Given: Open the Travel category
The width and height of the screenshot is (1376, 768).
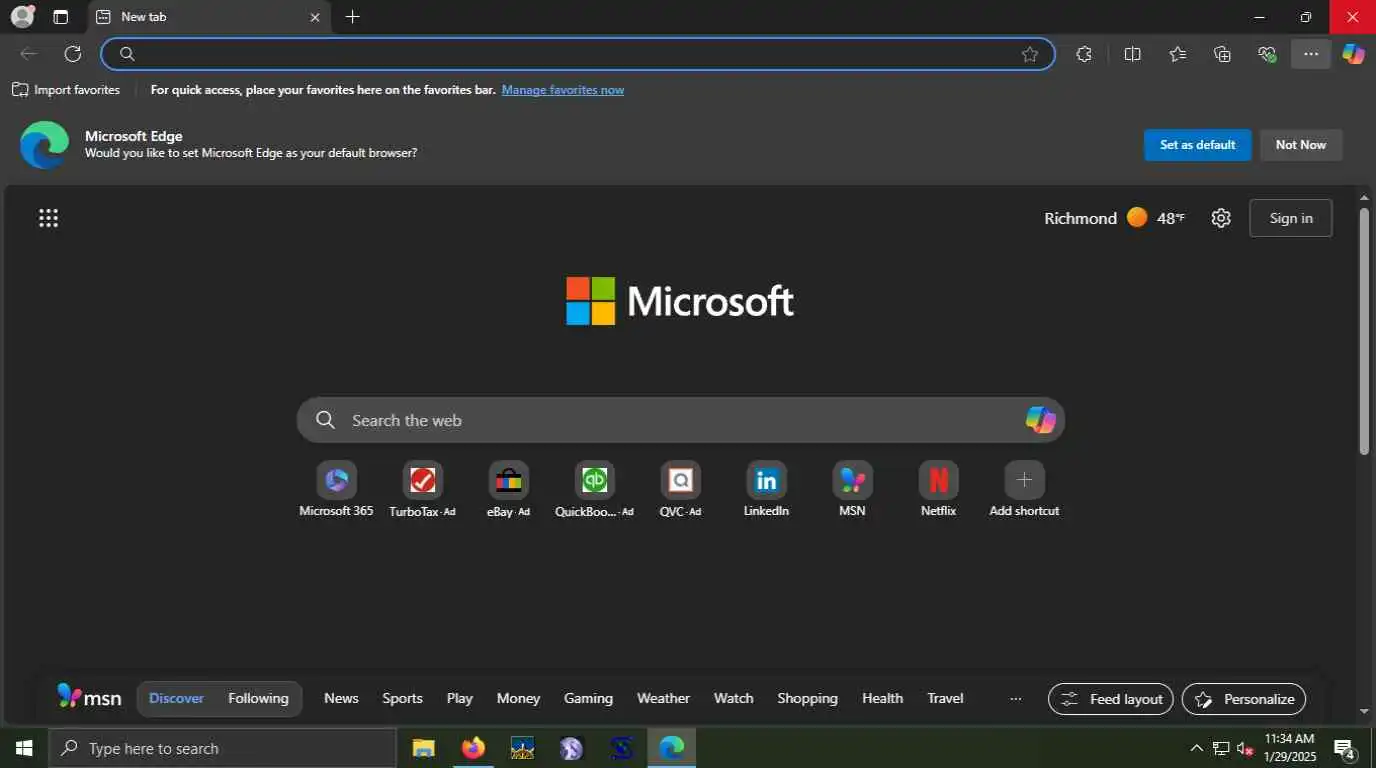Looking at the screenshot, I should (x=945, y=698).
